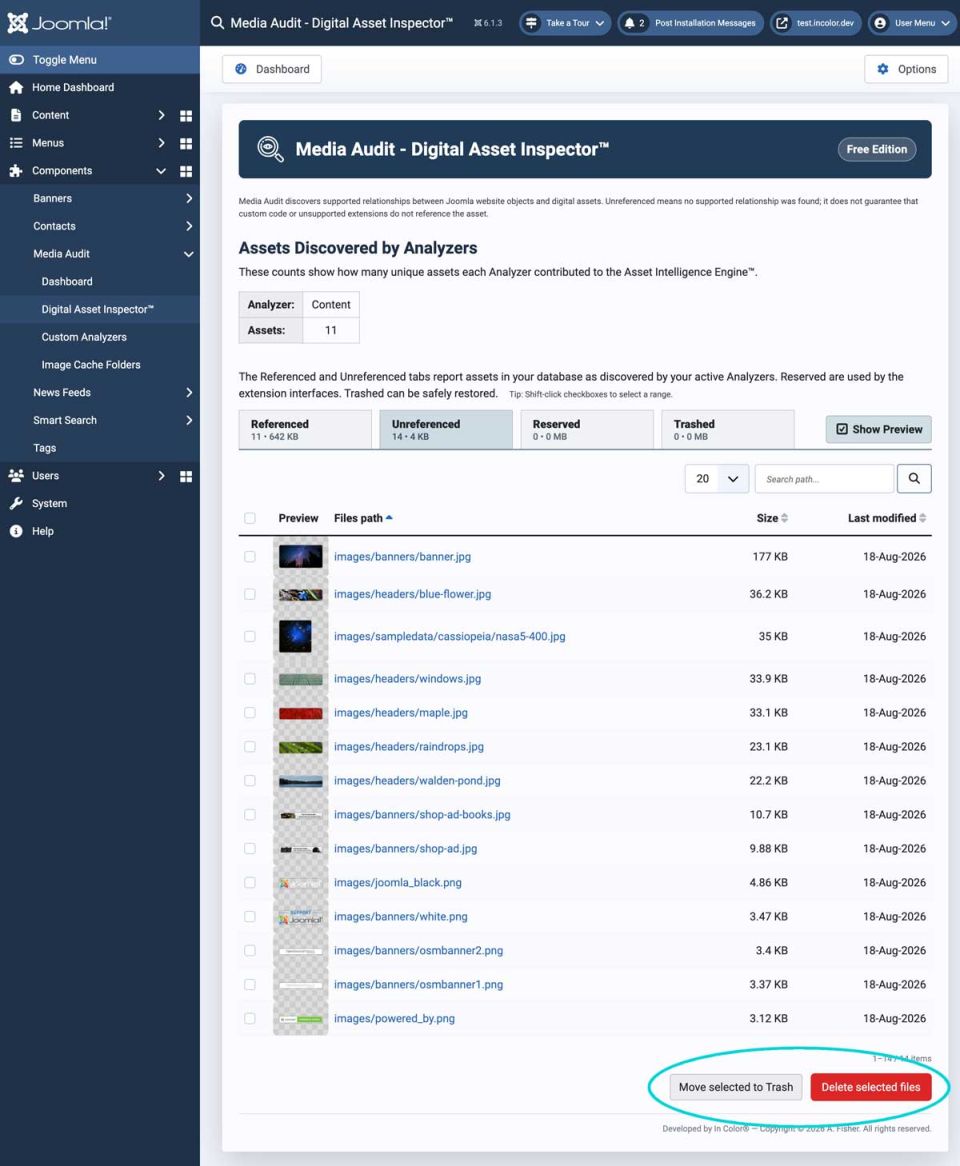The image size is (960, 1166).
Task: Open Components dashboard grid icon
Action: pyautogui.click(x=186, y=171)
